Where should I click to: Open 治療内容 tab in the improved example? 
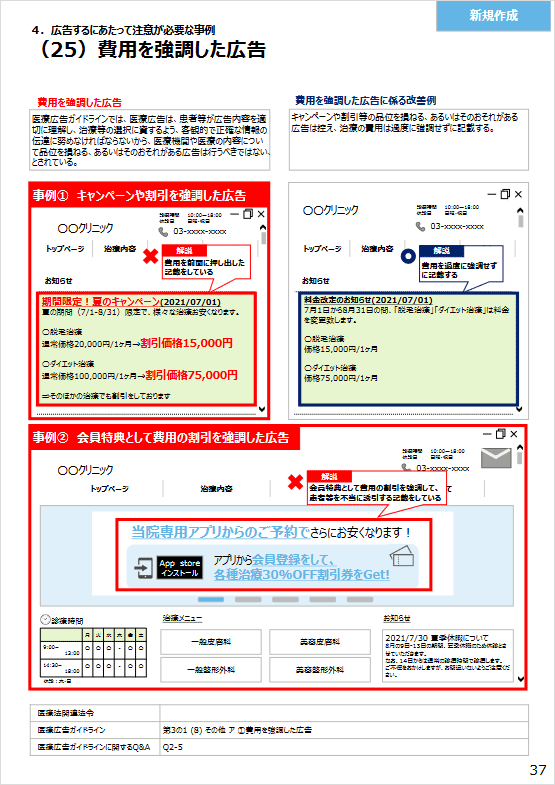377,248
